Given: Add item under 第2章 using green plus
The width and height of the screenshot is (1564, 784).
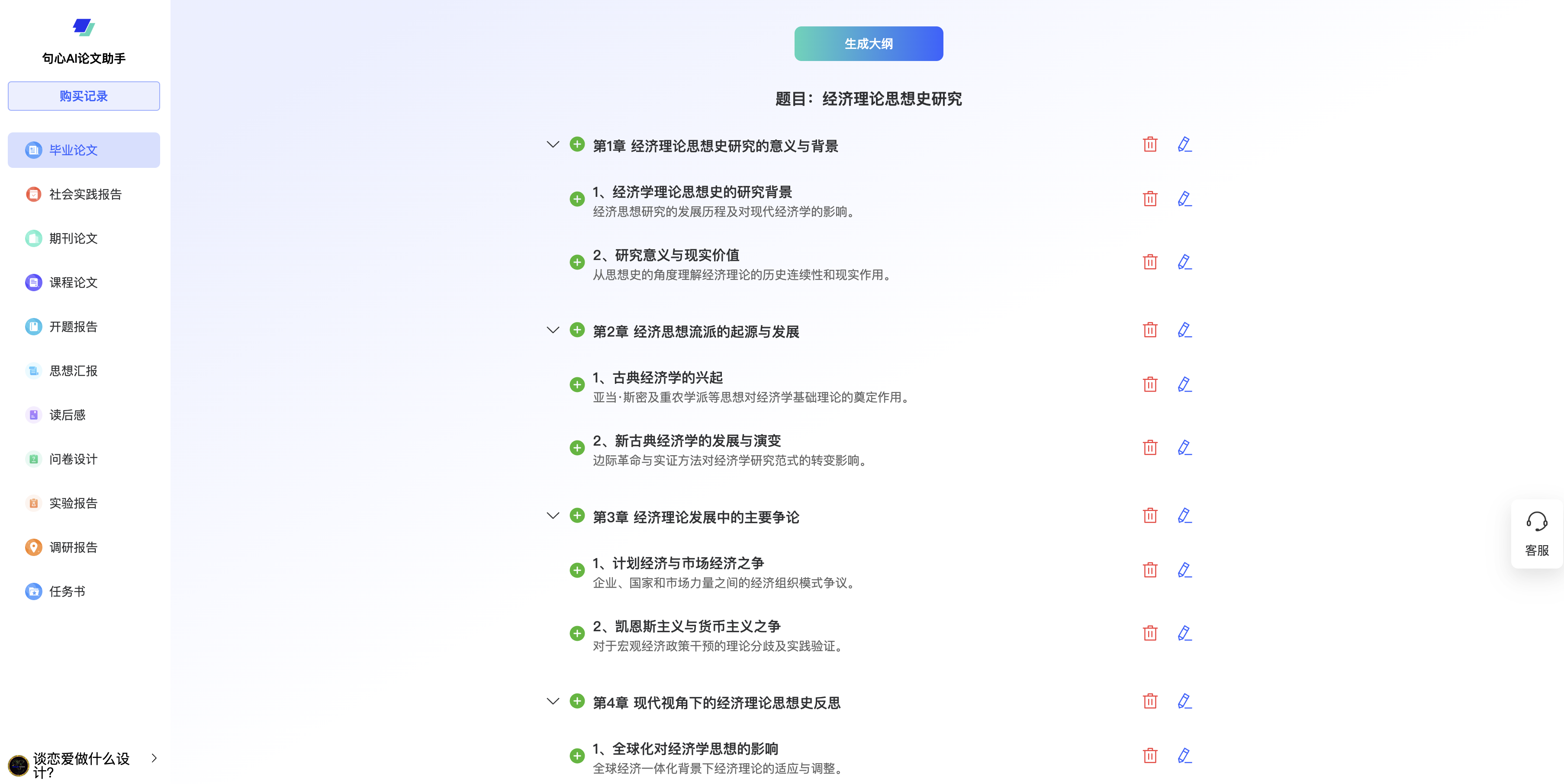Looking at the screenshot, I should pyautogui.click(x=577, y=330).
